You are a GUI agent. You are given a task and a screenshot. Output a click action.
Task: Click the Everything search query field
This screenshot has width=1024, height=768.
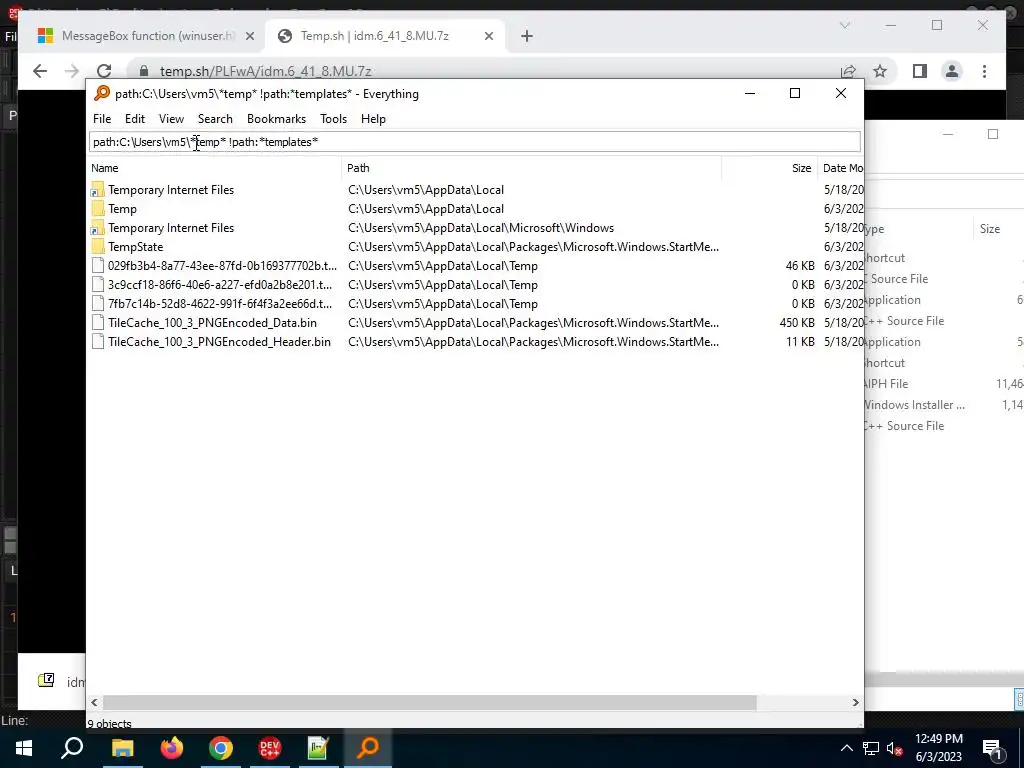[474, 142]
